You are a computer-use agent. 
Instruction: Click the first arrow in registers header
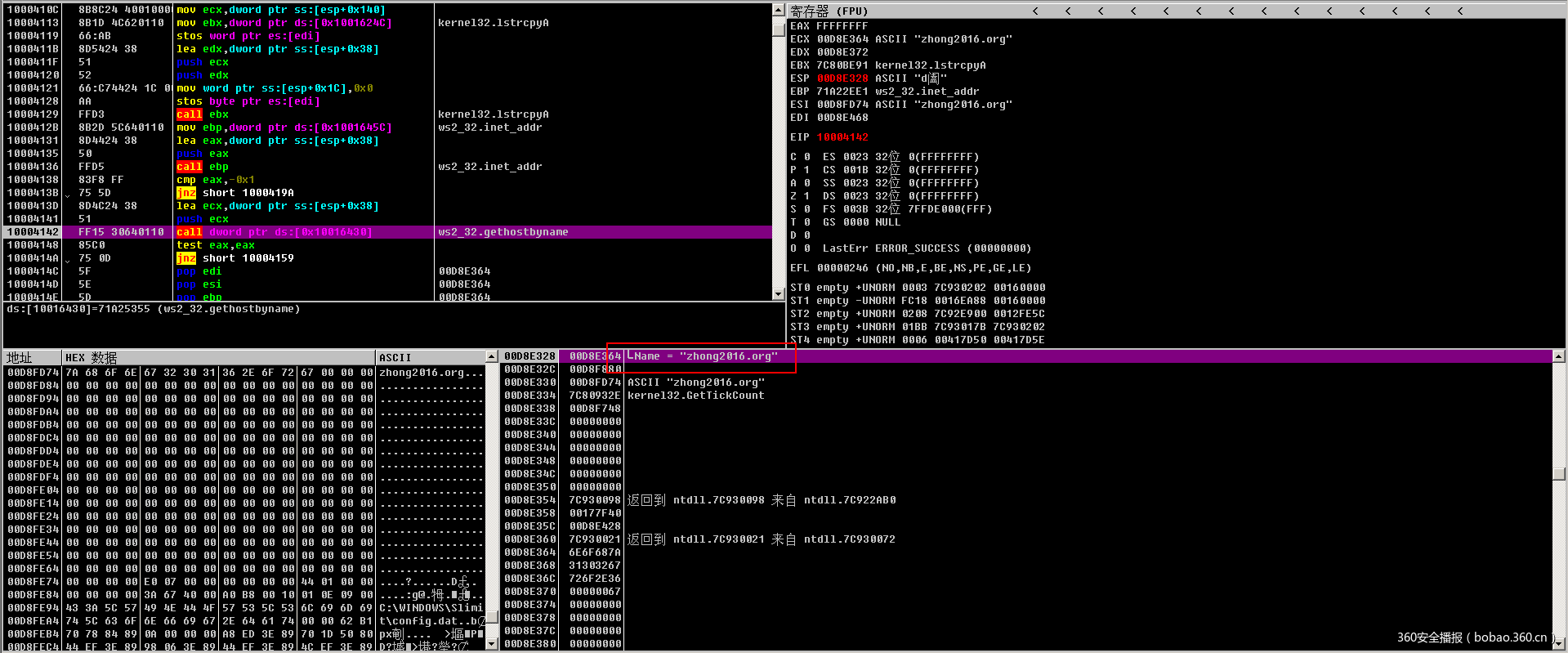(1035, 11)
